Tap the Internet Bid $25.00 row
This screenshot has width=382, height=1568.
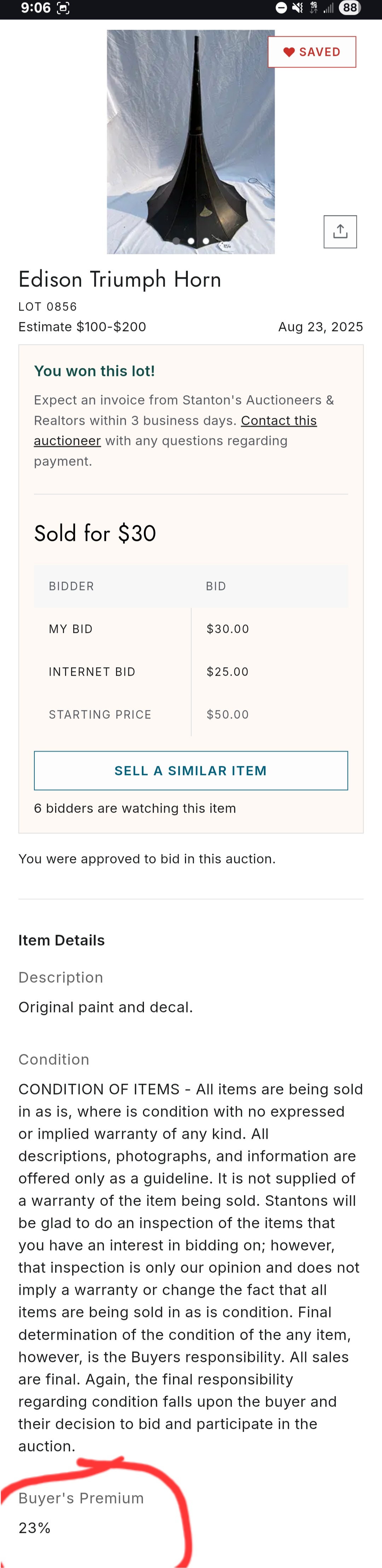(x=190, y=671)
